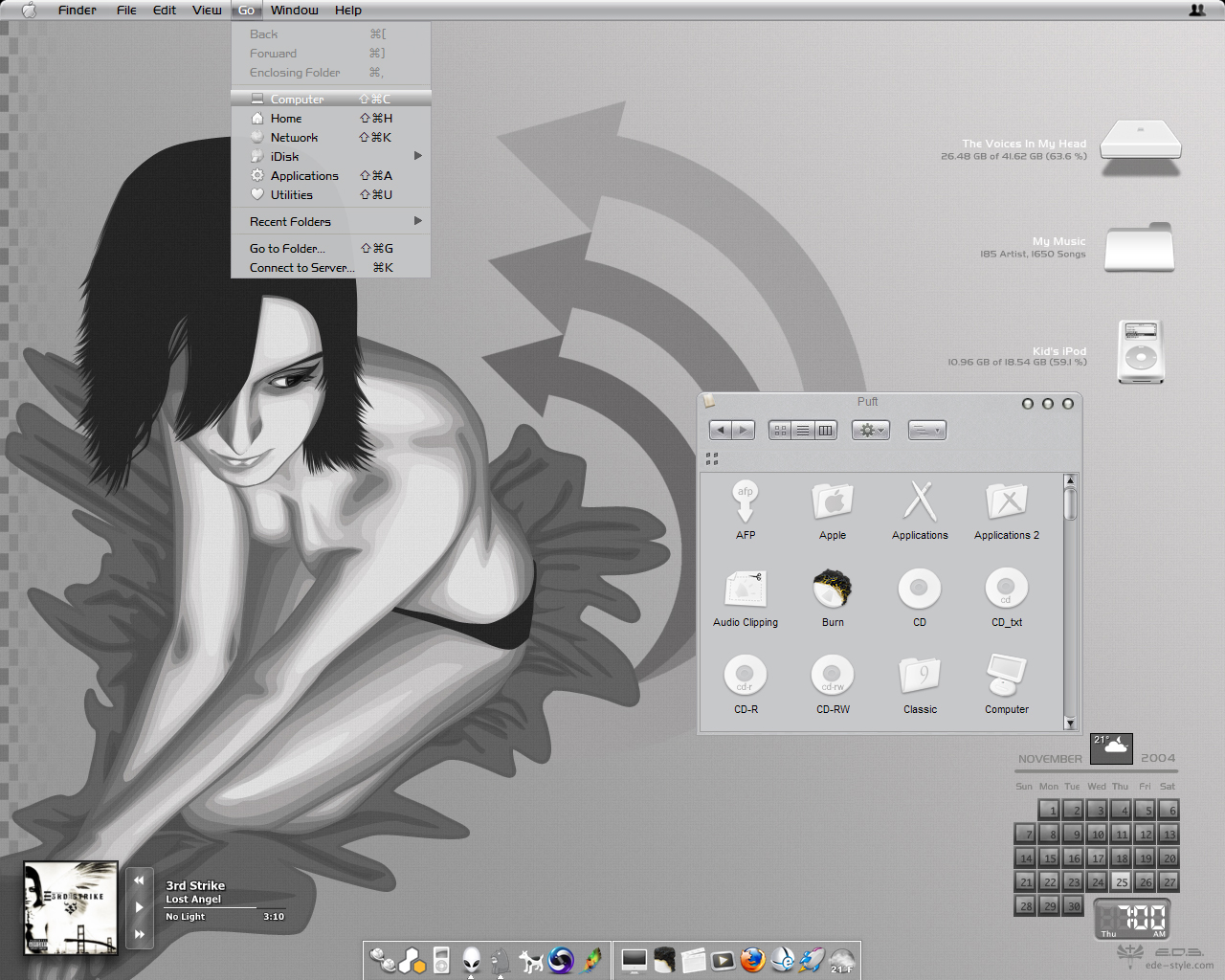Open the Finder menu
The width and height of the screenshot is (1225, 980).
[x=78, y=11]
